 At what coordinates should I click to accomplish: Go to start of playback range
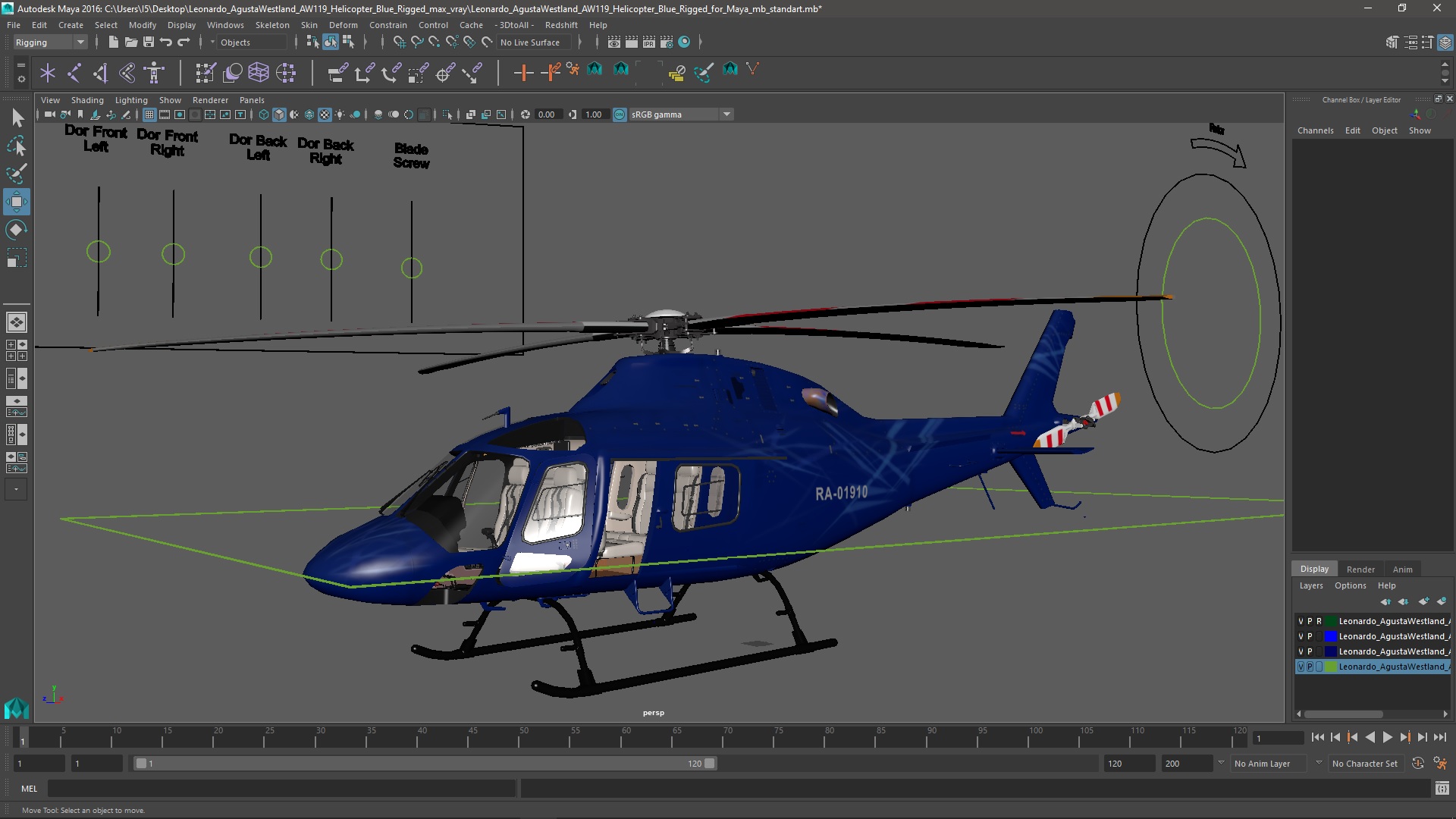pyautogui.click(x=1318, y=737)
